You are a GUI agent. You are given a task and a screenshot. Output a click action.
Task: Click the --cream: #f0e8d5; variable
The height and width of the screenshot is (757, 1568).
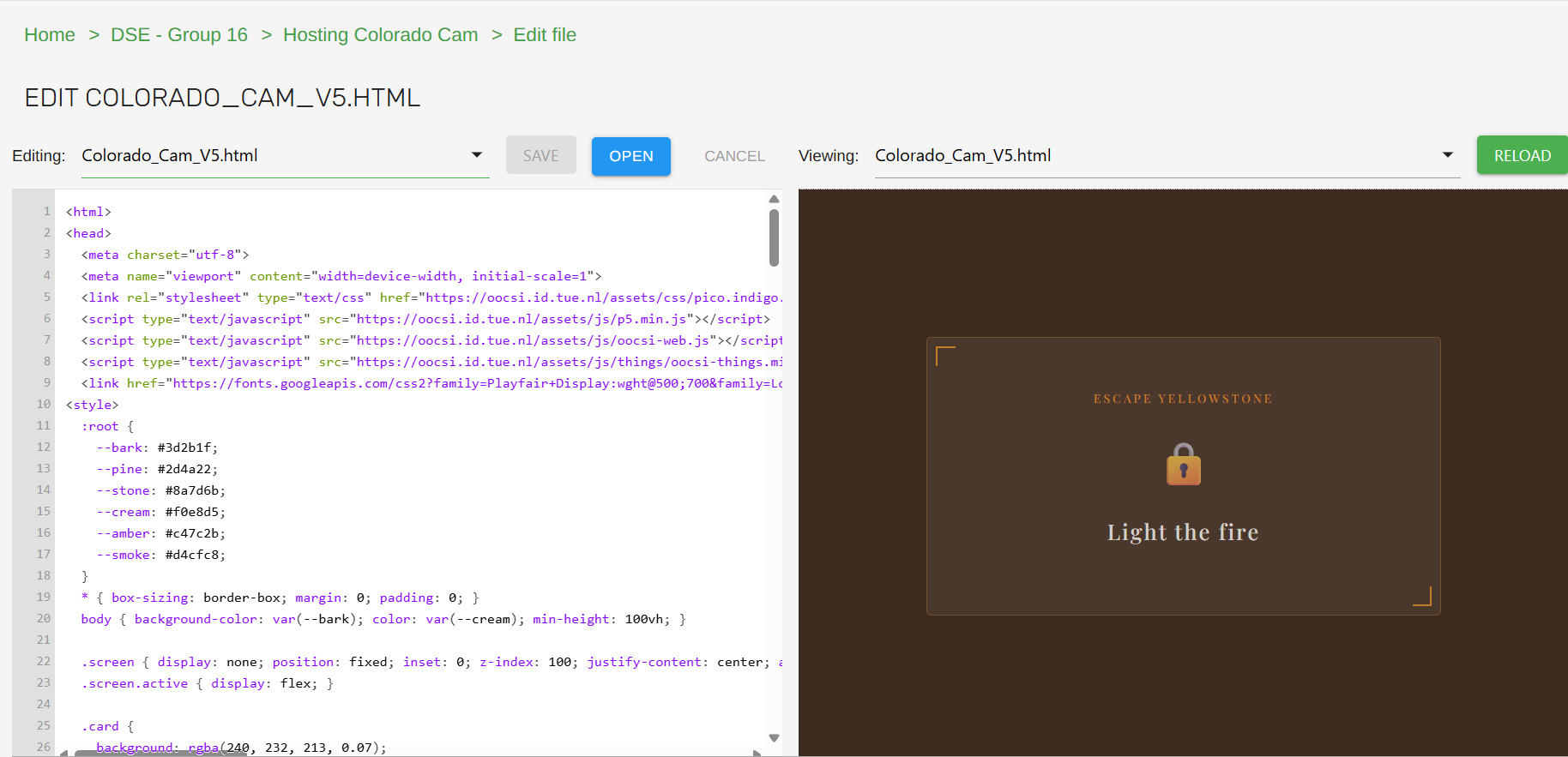(x=161, y=512)
